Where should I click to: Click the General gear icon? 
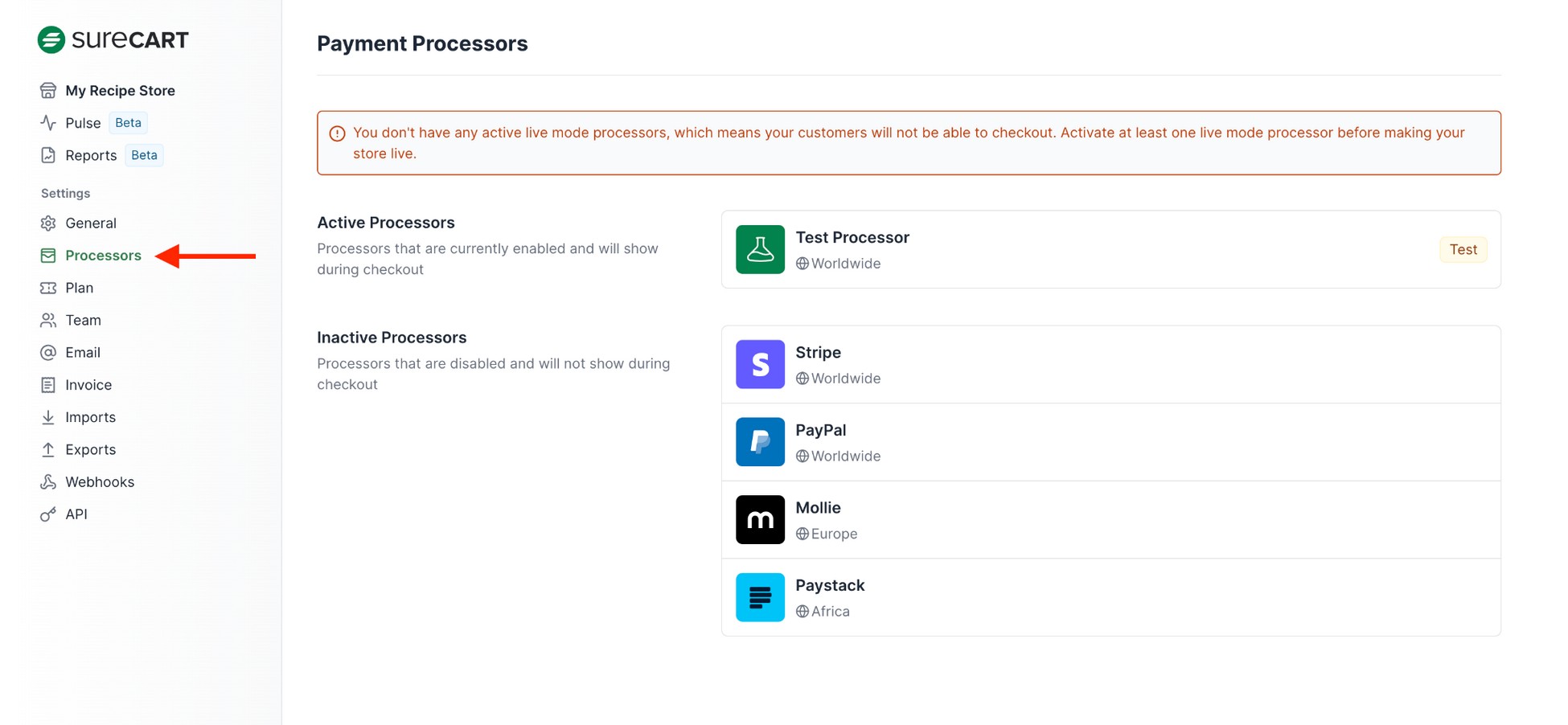tap(48, 223)
